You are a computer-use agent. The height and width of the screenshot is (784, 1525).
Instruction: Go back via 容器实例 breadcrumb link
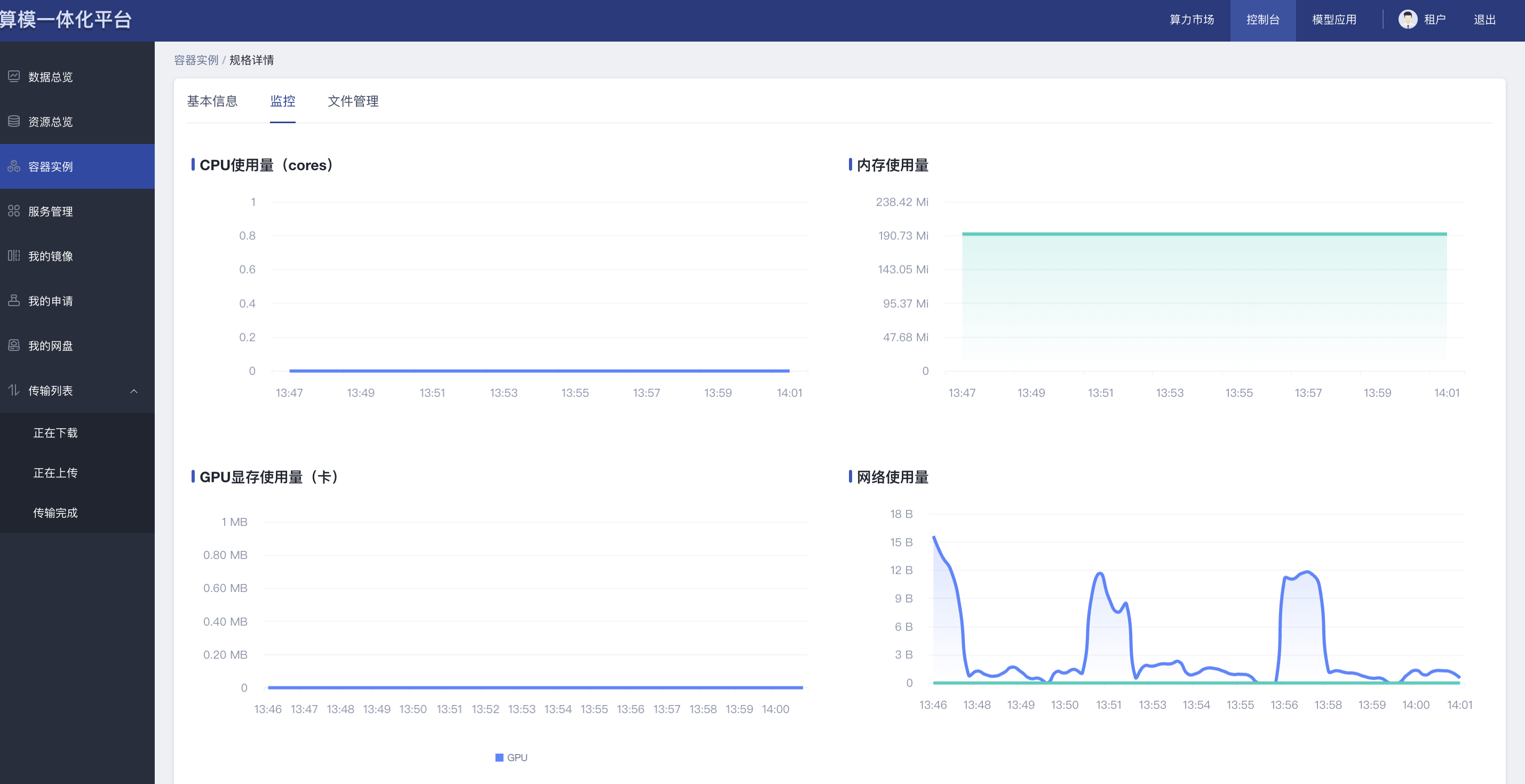coord(196,60)
